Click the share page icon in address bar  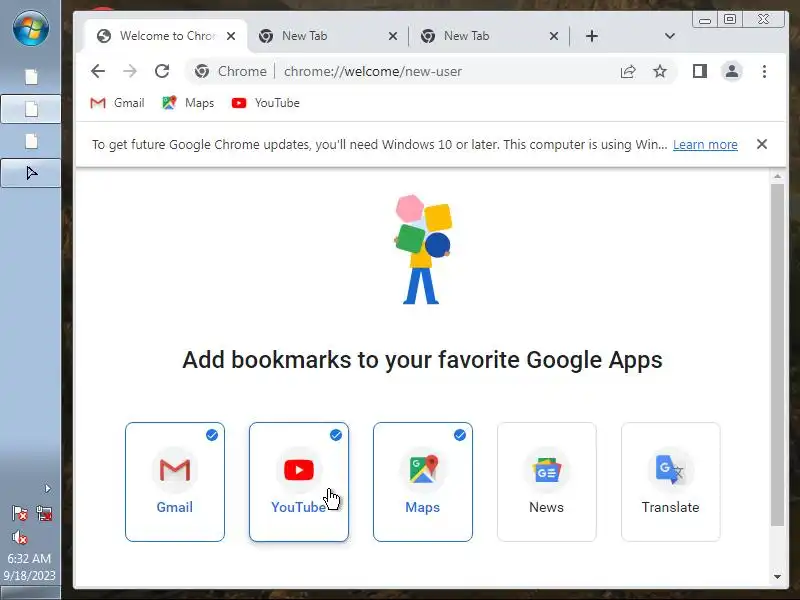(628, 71)
